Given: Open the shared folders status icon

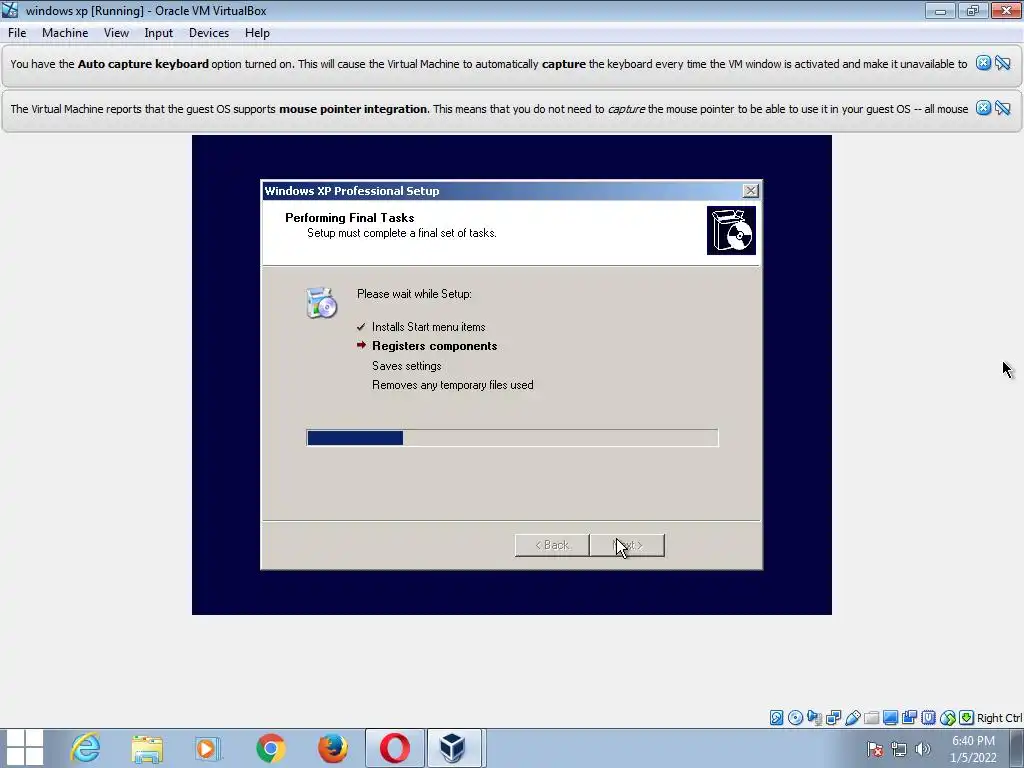Looking at the screenshot, I should tap(871, 718).
